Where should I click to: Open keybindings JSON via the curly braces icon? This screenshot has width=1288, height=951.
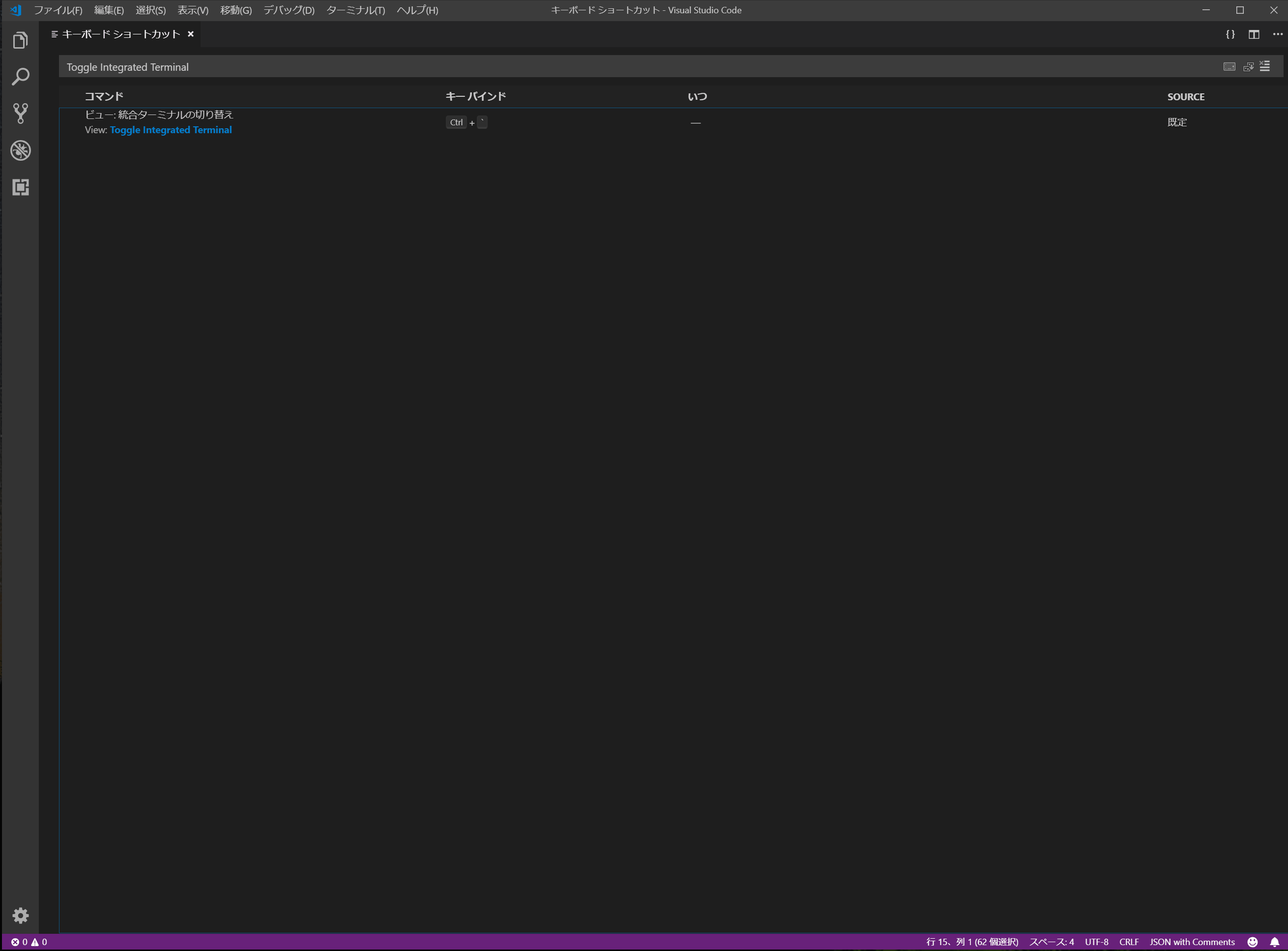pos(1230,34)
